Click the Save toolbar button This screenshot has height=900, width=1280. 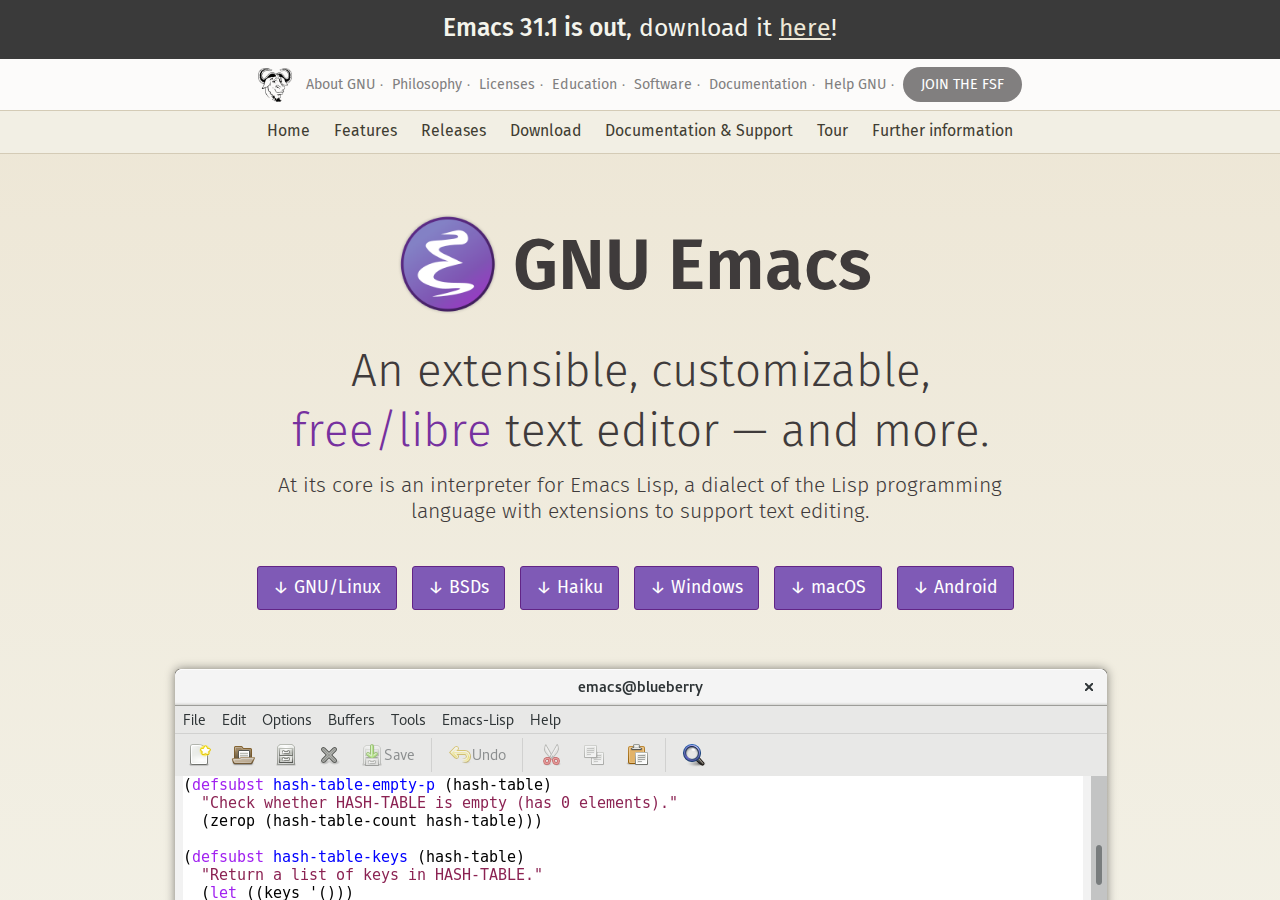[389, 755]
